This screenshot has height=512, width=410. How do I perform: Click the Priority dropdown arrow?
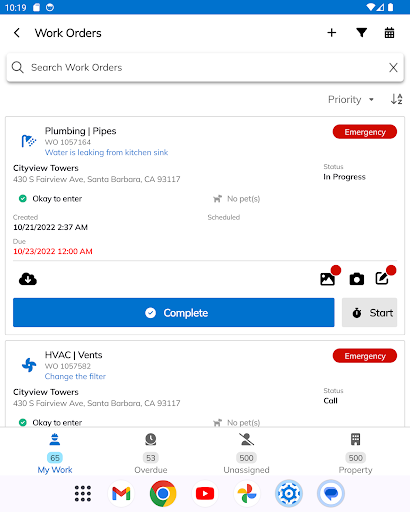click(x=371, y=99)
